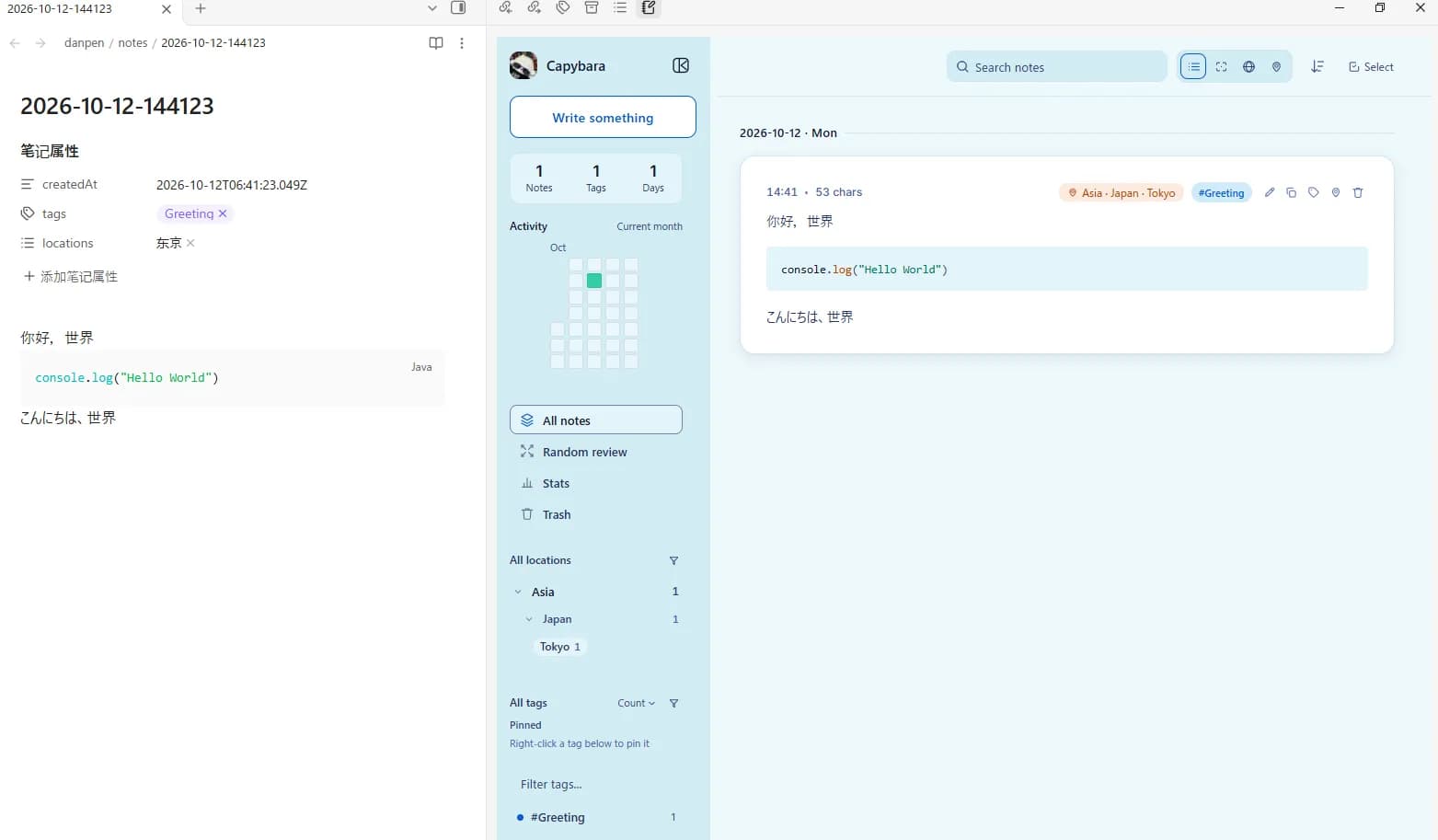Click the notebook-with-pen icon in top bar
The height and width of the screenshot is (840, 1438).
point(649,7)
